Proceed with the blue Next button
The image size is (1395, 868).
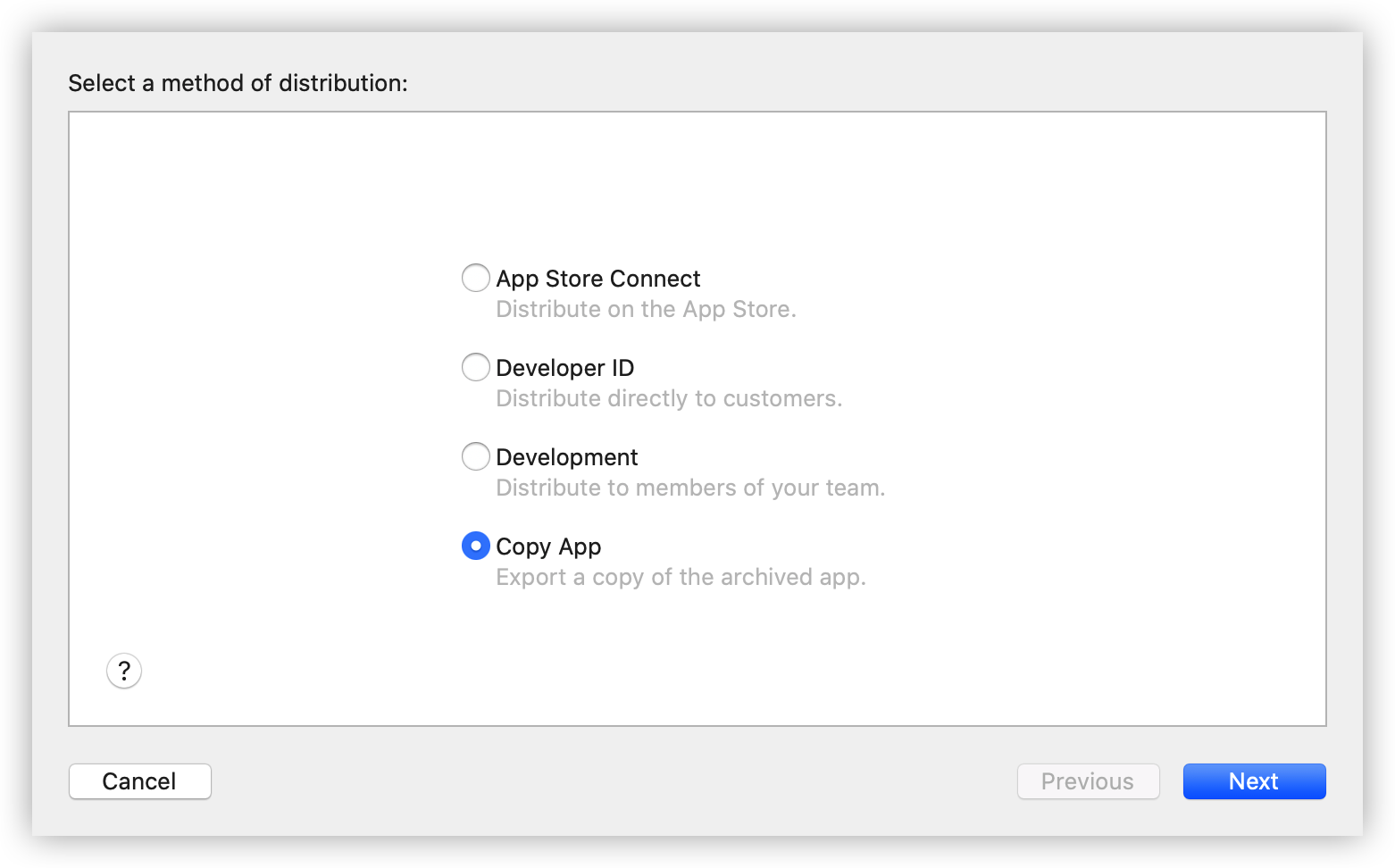(1254, 781)
